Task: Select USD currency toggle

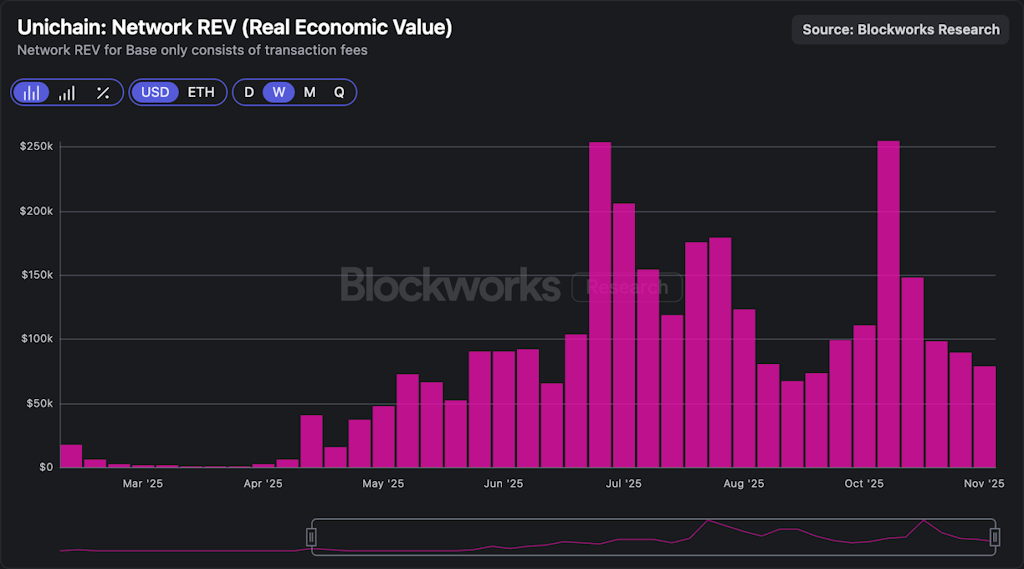Action: [155, 92]
